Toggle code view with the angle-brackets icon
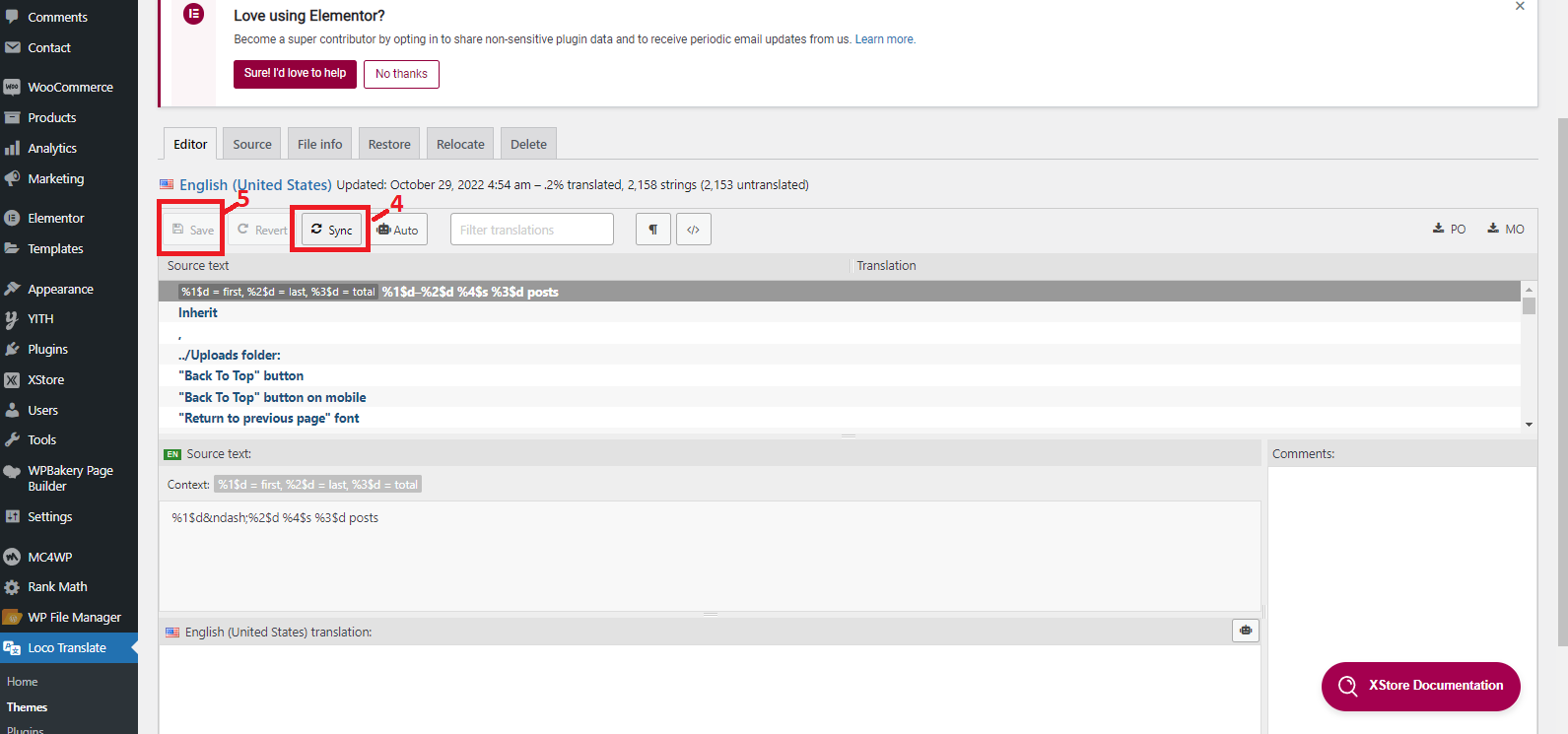Screen dimensions: 1568x734 click(x=694, y=230)
